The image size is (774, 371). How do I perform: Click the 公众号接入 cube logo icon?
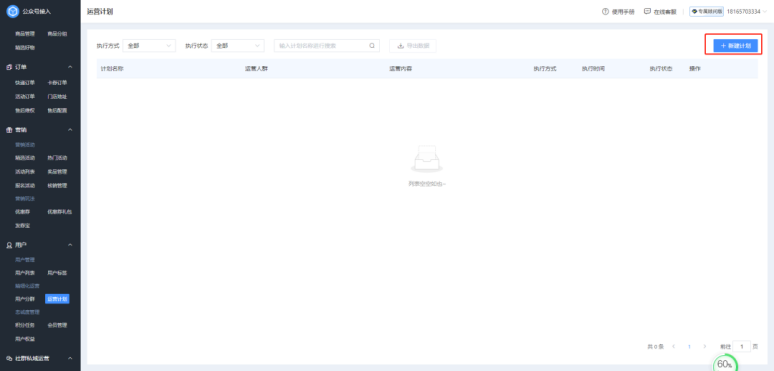click(12, 11)
